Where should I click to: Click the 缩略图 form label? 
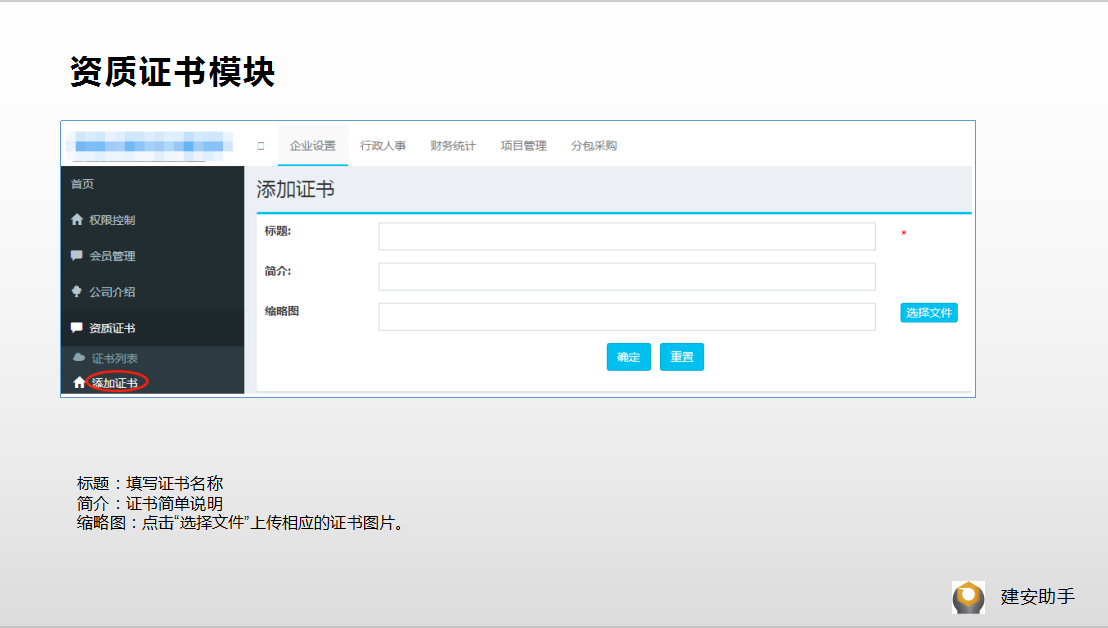(x=282, y=311)
